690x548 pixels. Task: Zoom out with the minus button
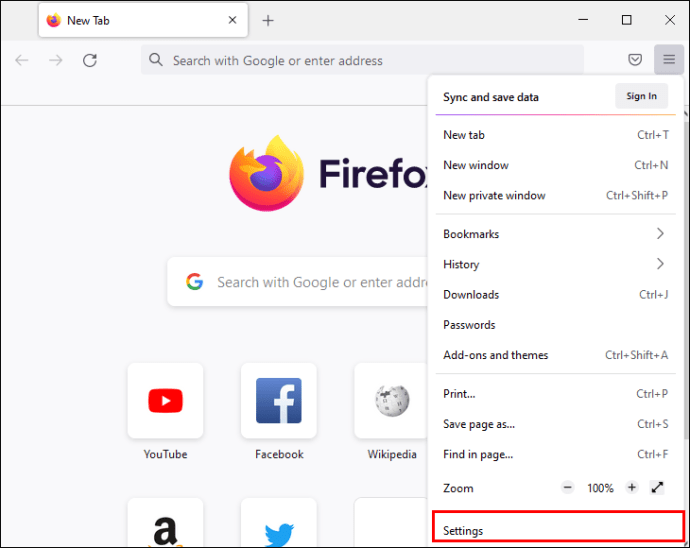pos(567,488)
